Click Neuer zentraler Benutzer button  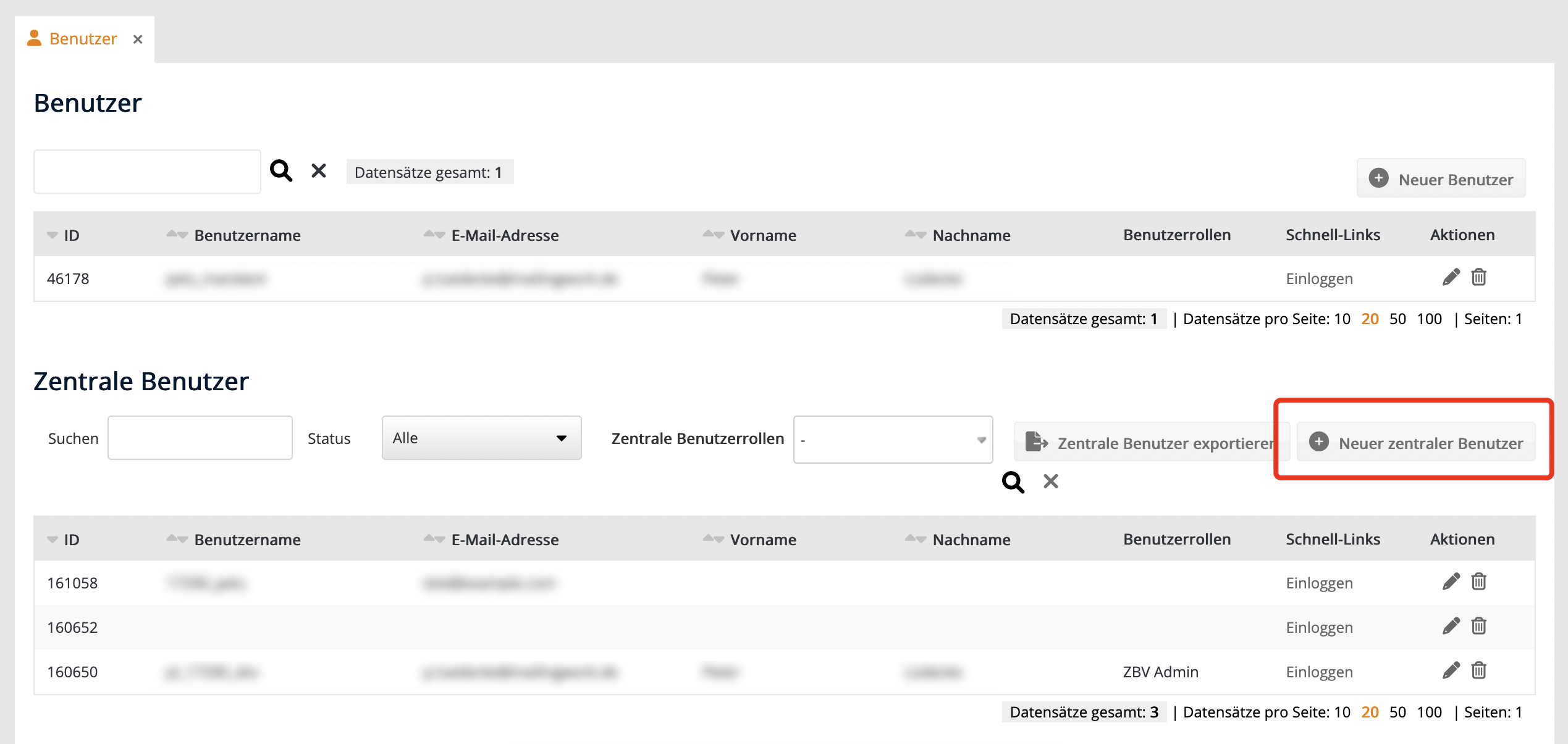1416,443
